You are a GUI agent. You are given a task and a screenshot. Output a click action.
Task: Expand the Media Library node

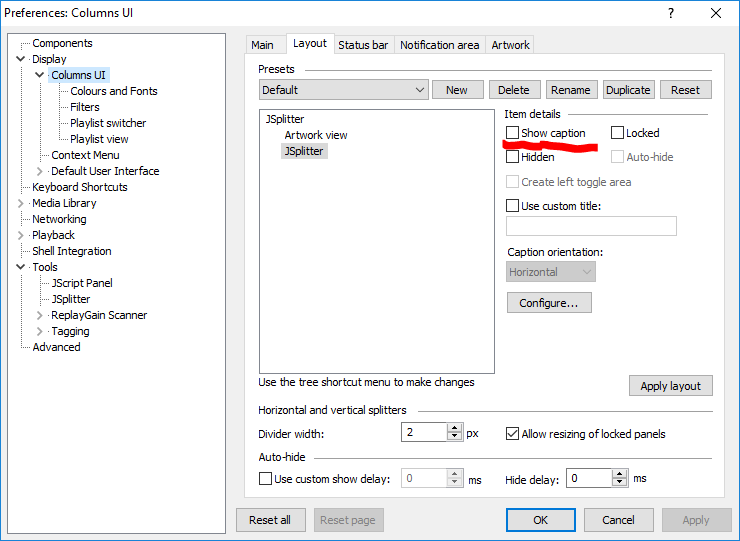(22, 203)
